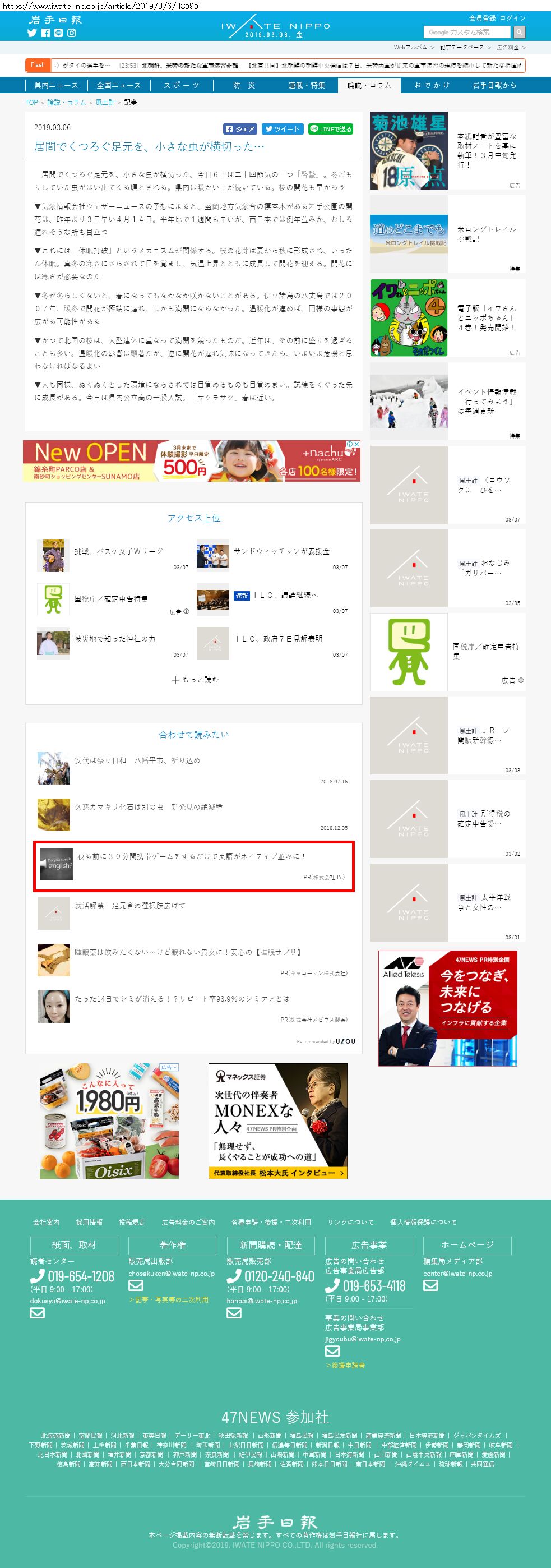Switch to 県内ニュース tab

coord(56,85)
